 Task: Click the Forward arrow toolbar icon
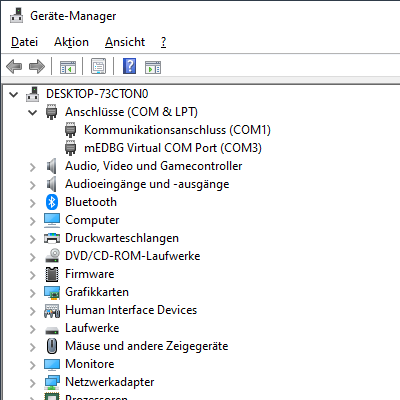click(37, 66)
